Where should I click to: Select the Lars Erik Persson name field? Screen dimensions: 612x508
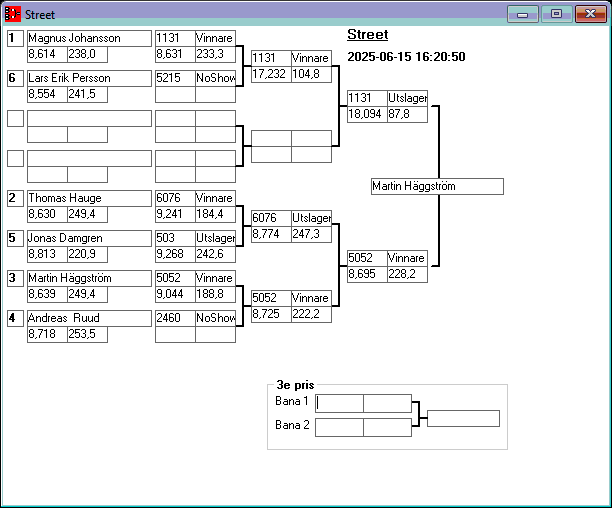[x=89, y=78]
